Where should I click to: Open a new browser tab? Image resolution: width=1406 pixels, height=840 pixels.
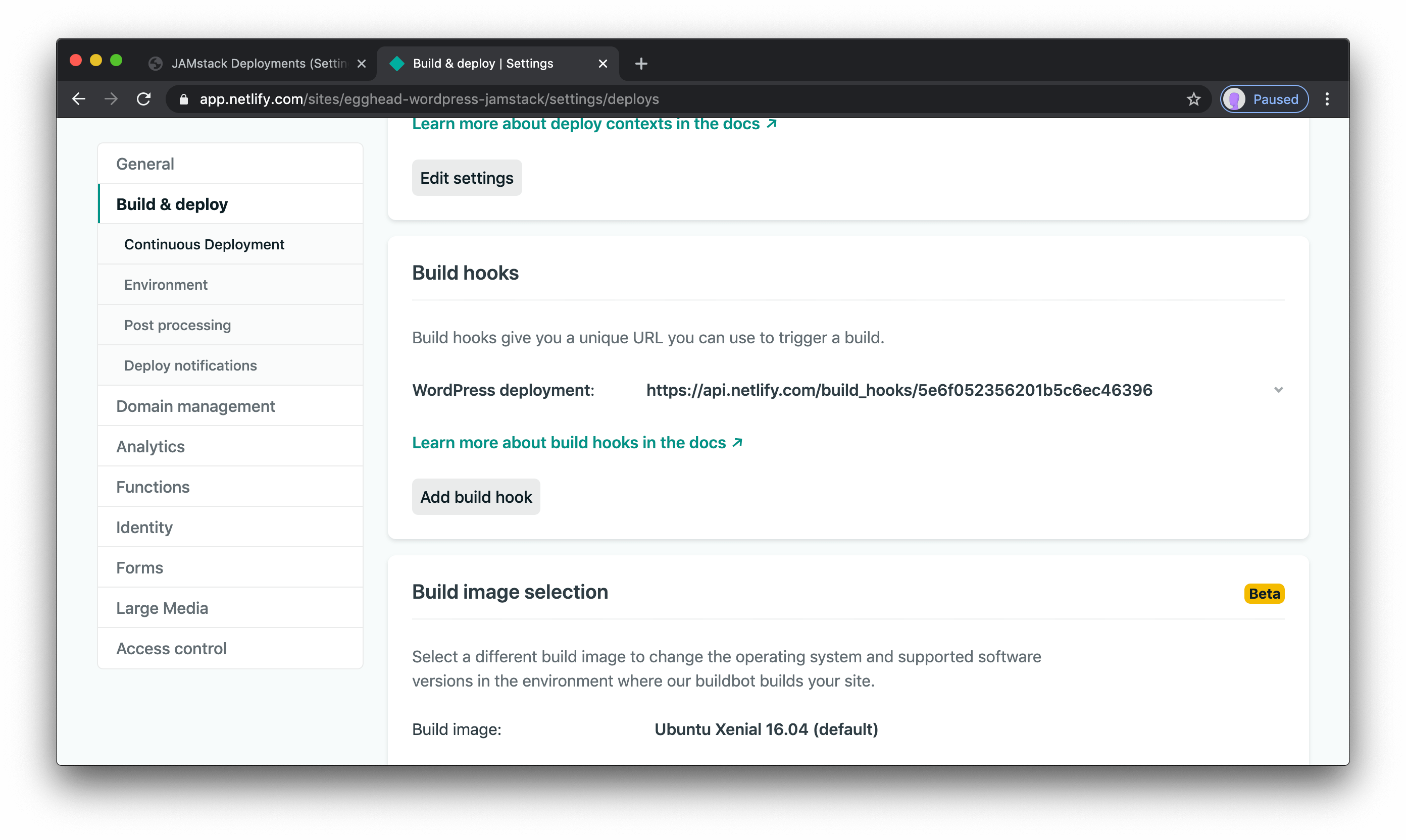coord(640,64)
